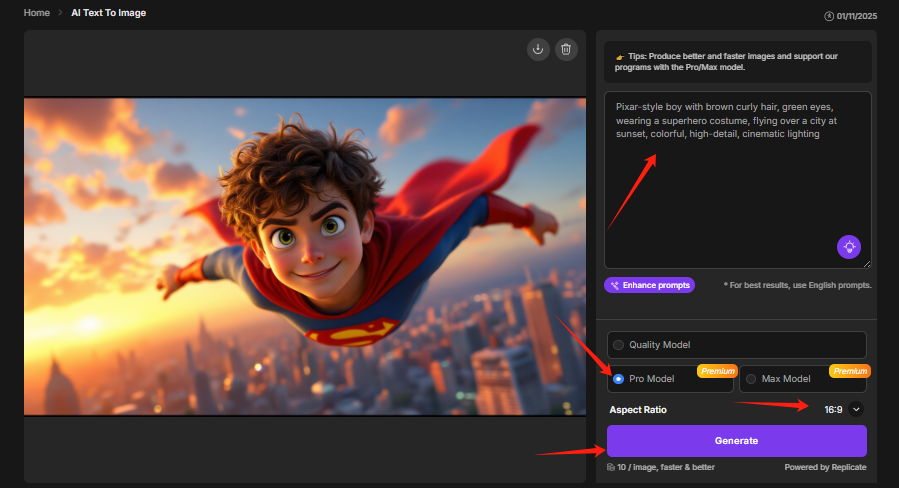Download the generated superhero image
The image size is (899, 488).
click(538, 49)
